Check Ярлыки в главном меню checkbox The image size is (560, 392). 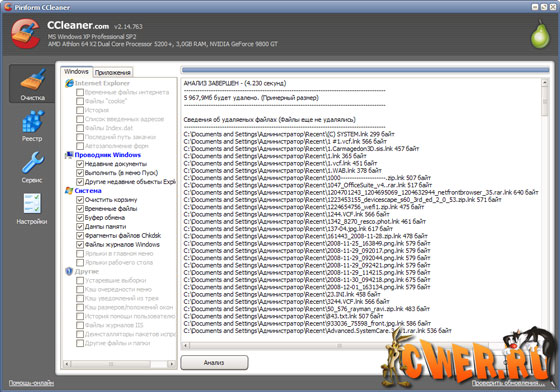pyautogui.click(x=80, y=253)
